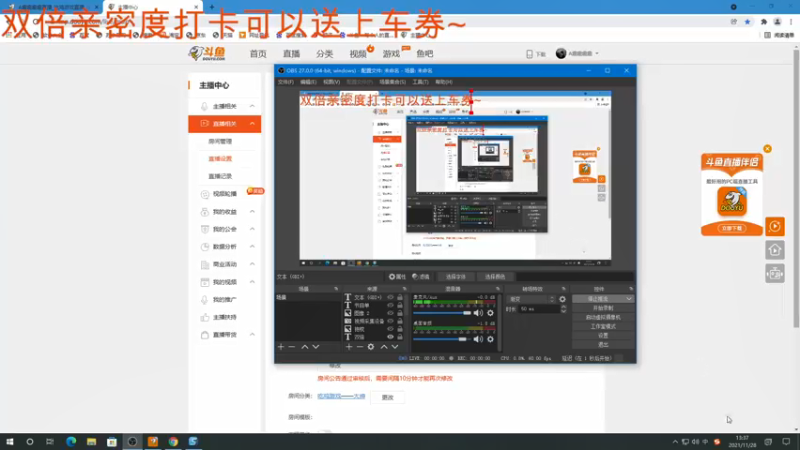Open the Windows Start menu
This screenshot has width=800, height=450.
point(10,441)
